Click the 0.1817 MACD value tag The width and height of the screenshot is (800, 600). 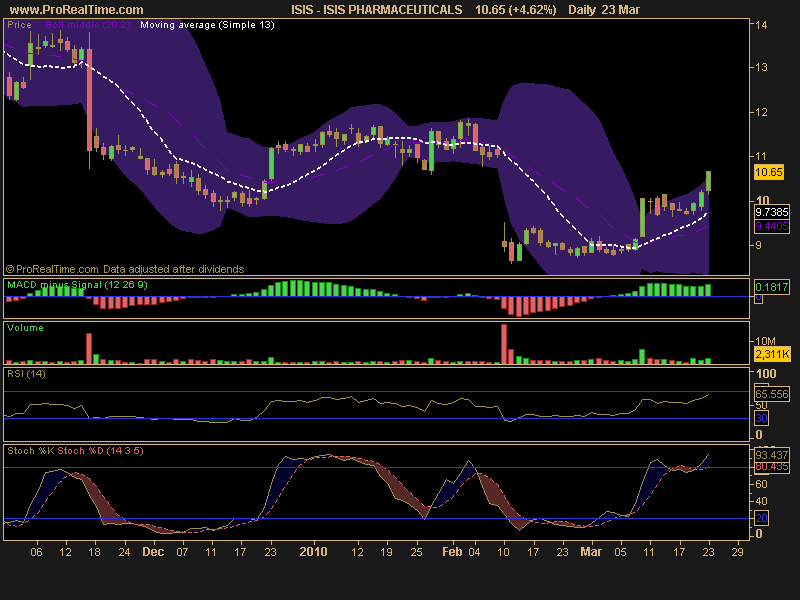(771, 287)
